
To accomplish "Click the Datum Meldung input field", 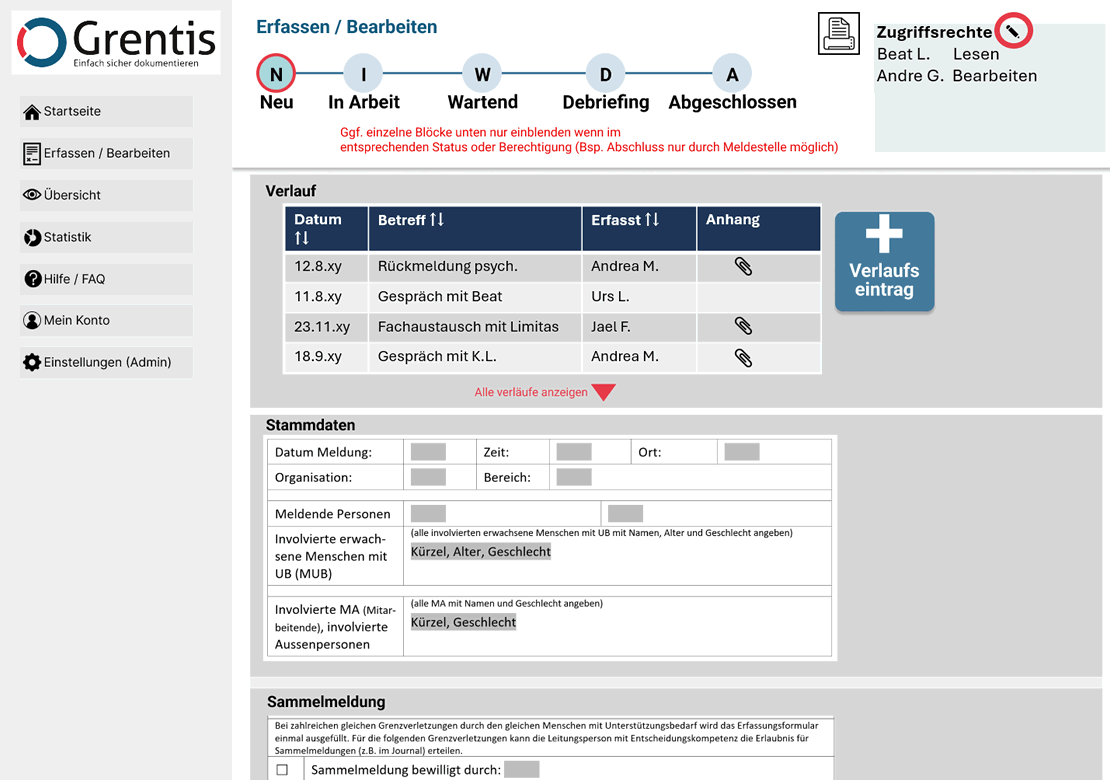I will (428, 452).
